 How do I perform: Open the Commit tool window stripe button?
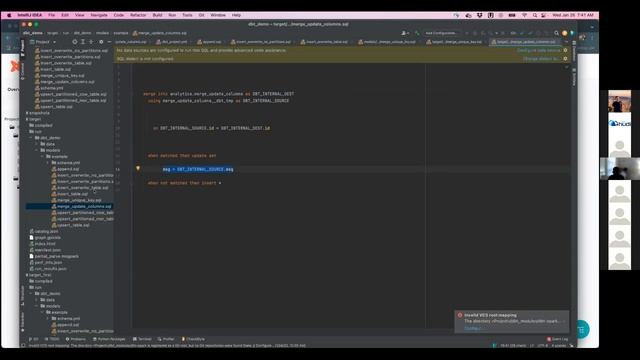pos(22,71)
